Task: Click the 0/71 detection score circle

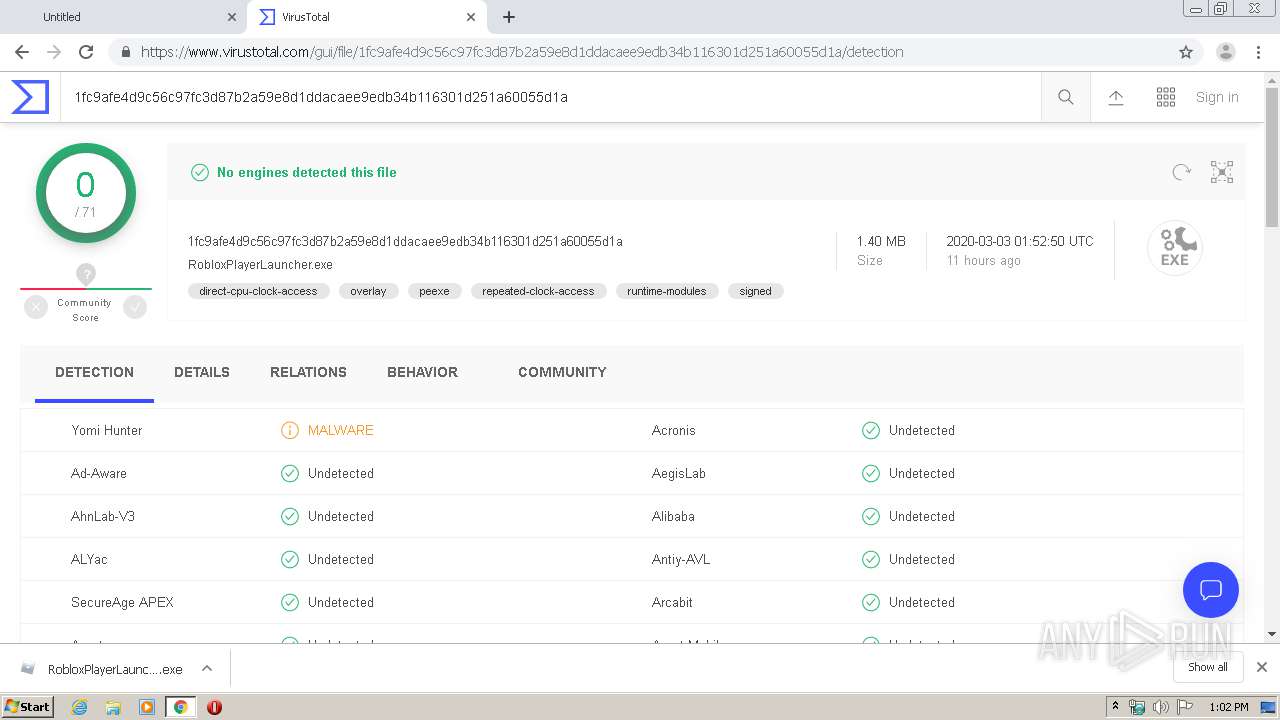Action: (x=86, y=193)
